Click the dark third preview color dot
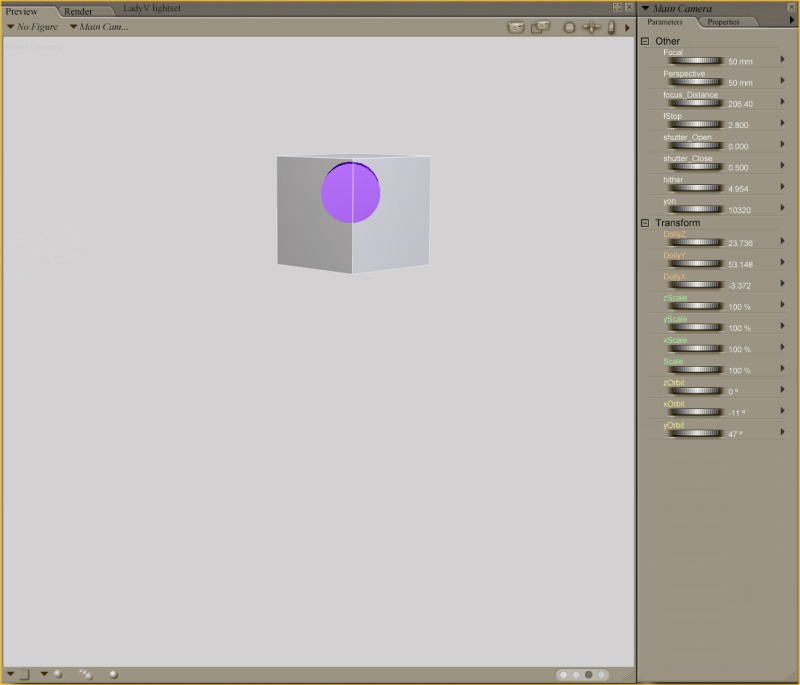 (588, 674)
